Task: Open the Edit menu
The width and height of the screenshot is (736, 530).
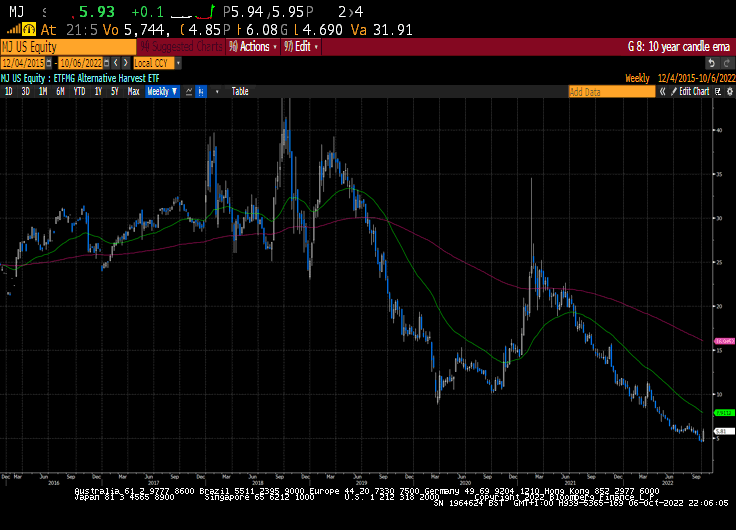Action: [300, 47]
